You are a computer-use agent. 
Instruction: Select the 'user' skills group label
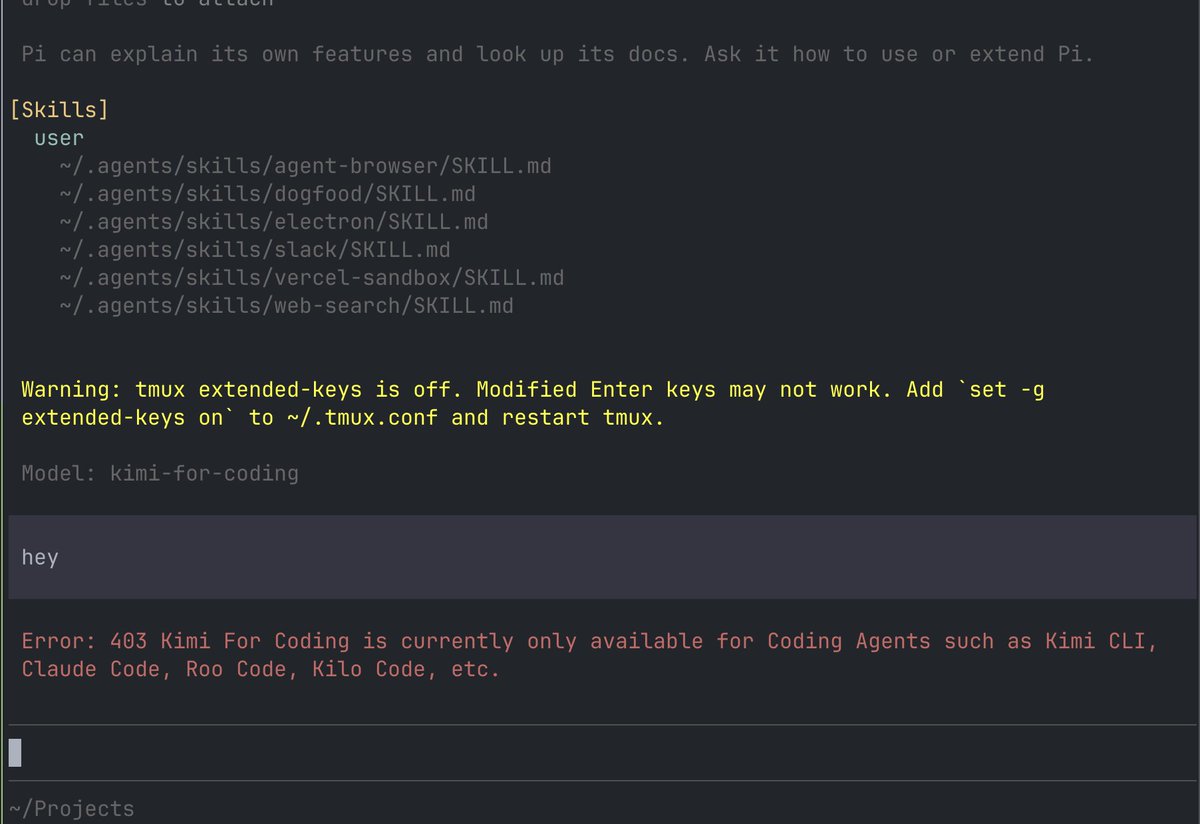pyautogui.click(x=59, y=137)
